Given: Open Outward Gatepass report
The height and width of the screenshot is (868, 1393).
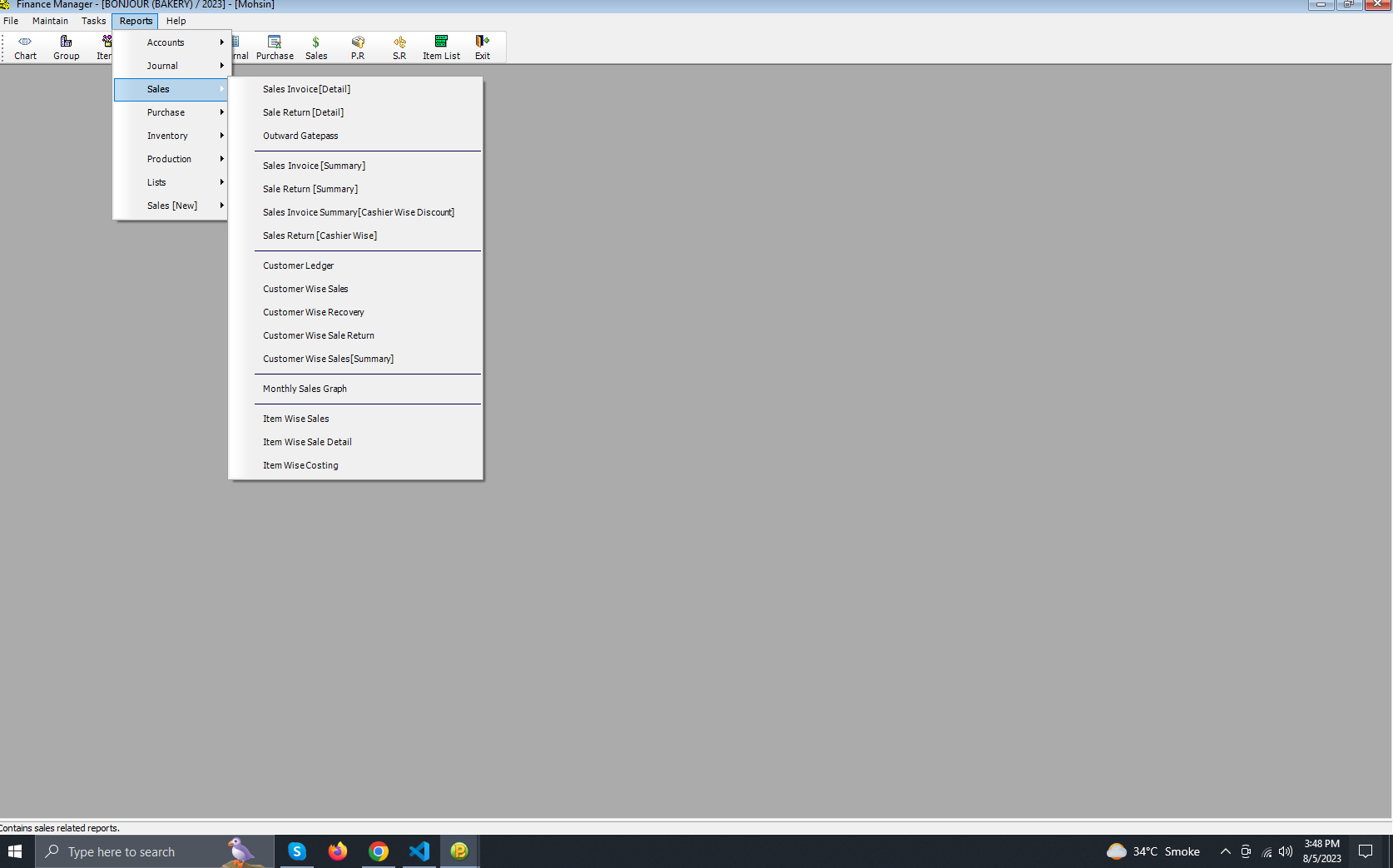Looking at the screenshot, I should 300,136.
